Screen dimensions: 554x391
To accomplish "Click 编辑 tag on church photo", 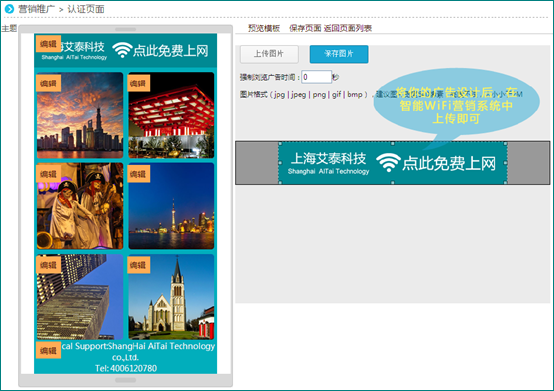I will tap(138, 265).
